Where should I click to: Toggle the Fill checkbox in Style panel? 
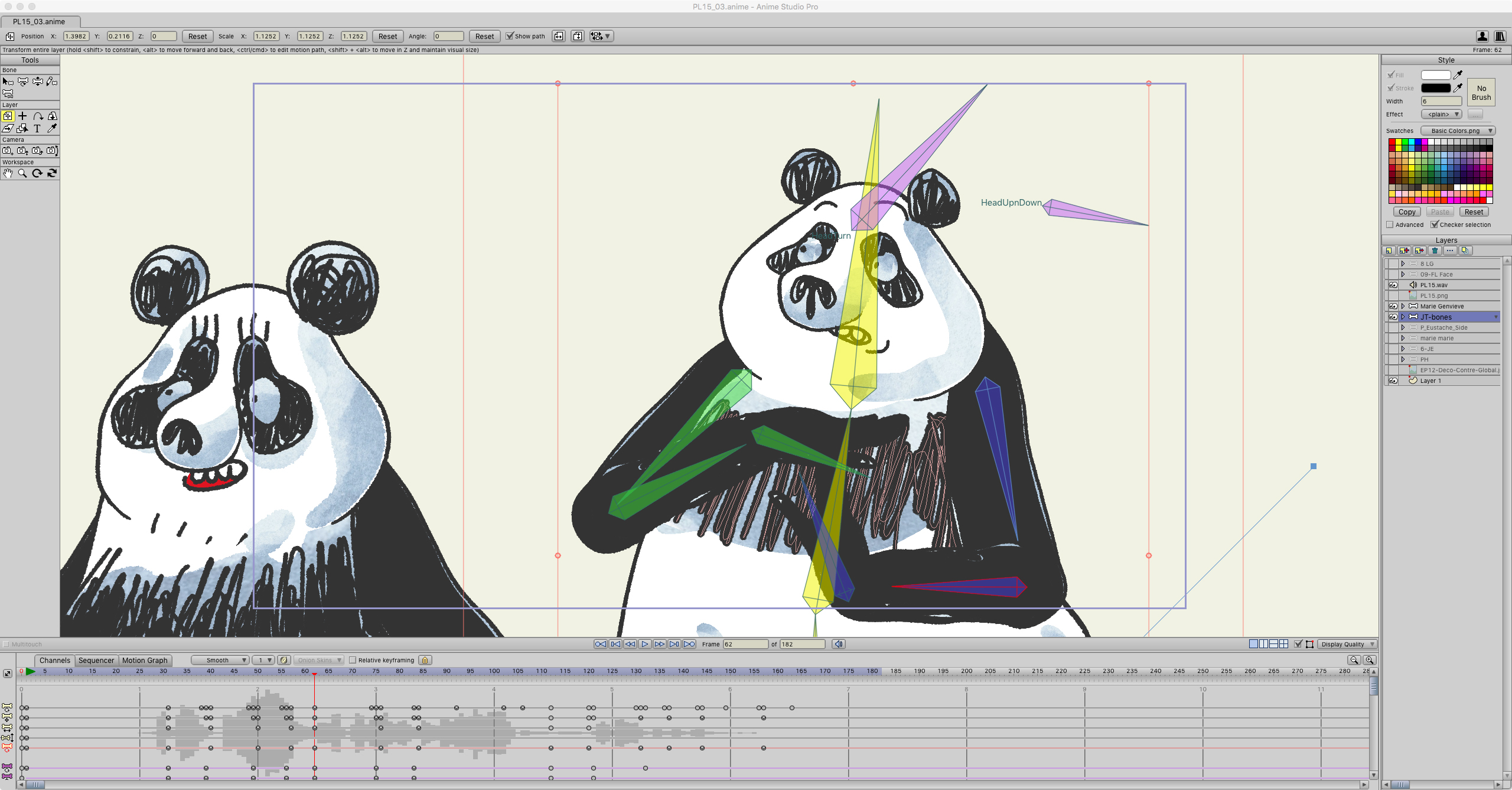click(x=1391, y=75)
